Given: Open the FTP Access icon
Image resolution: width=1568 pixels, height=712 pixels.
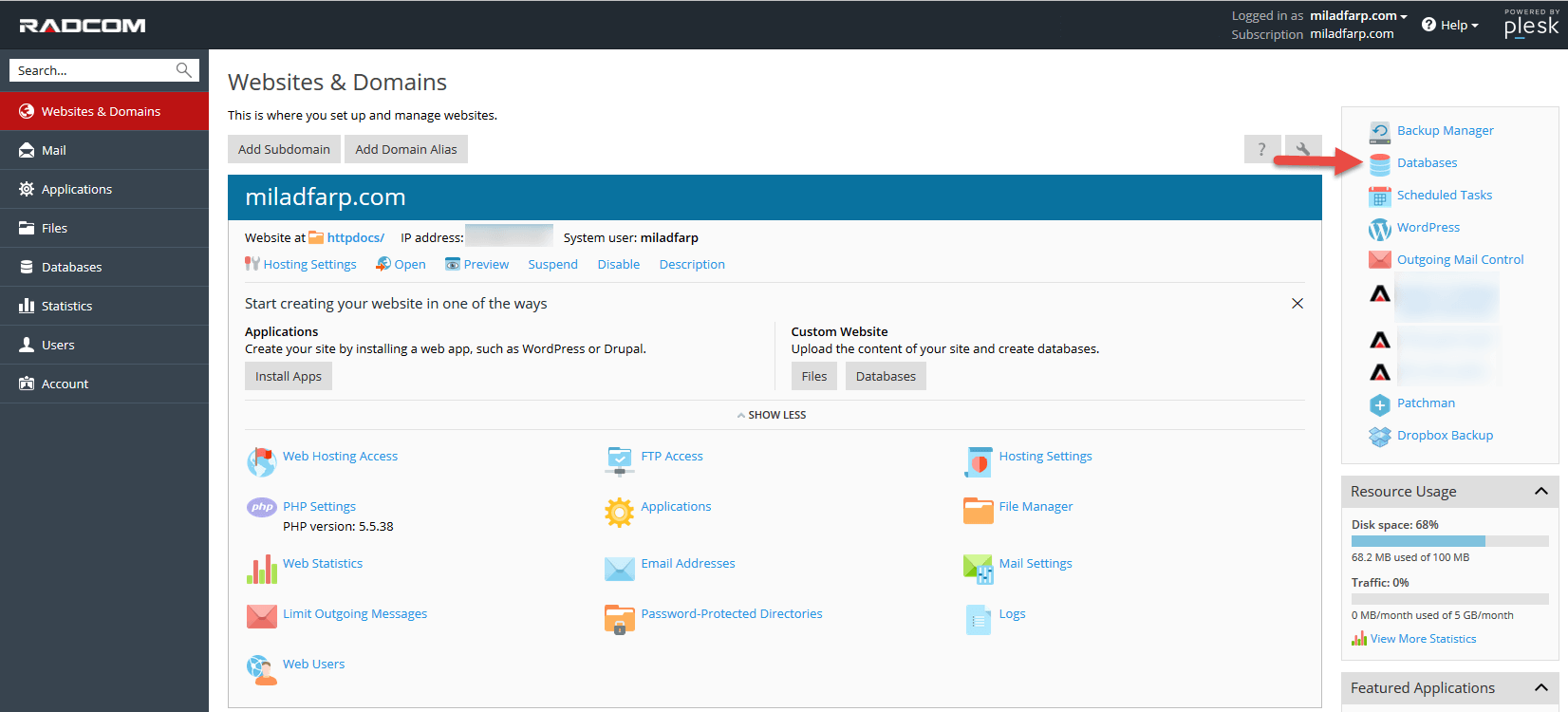Looking at the screenshot, I should pos(619,459).
